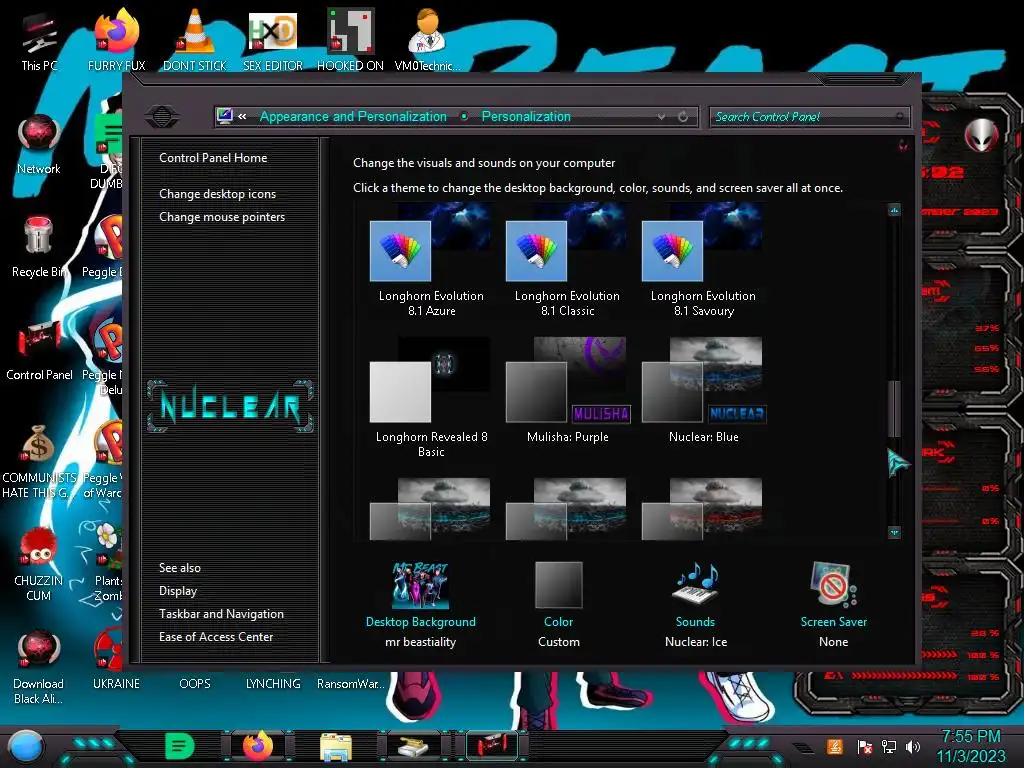Open Screen Saver settings
Screen dimensions: 1024x768
click(834, 604)
